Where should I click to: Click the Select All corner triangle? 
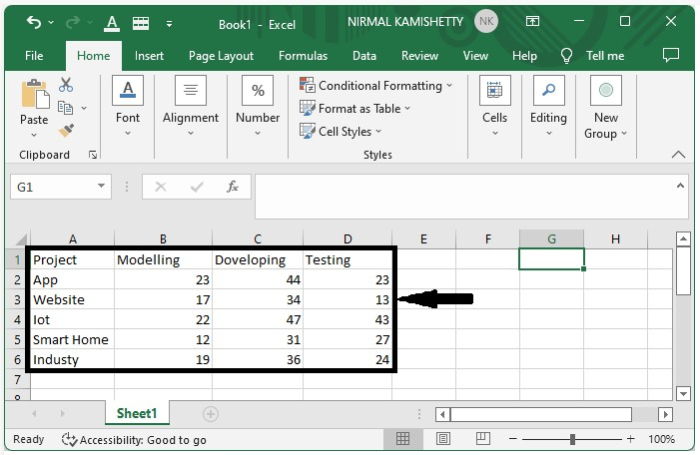21,239
